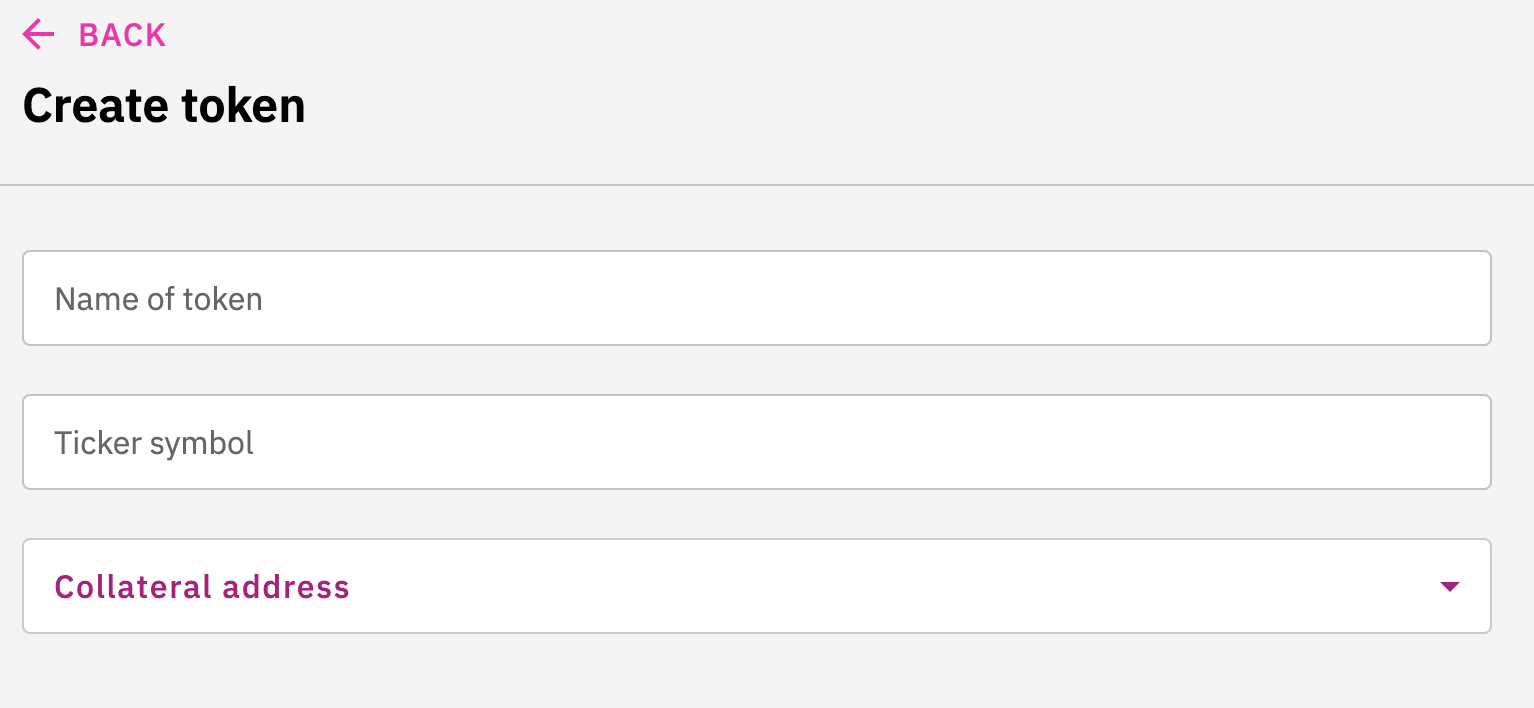Click the pink back arrow icon

pyautogui.click(x=39, y=35)
